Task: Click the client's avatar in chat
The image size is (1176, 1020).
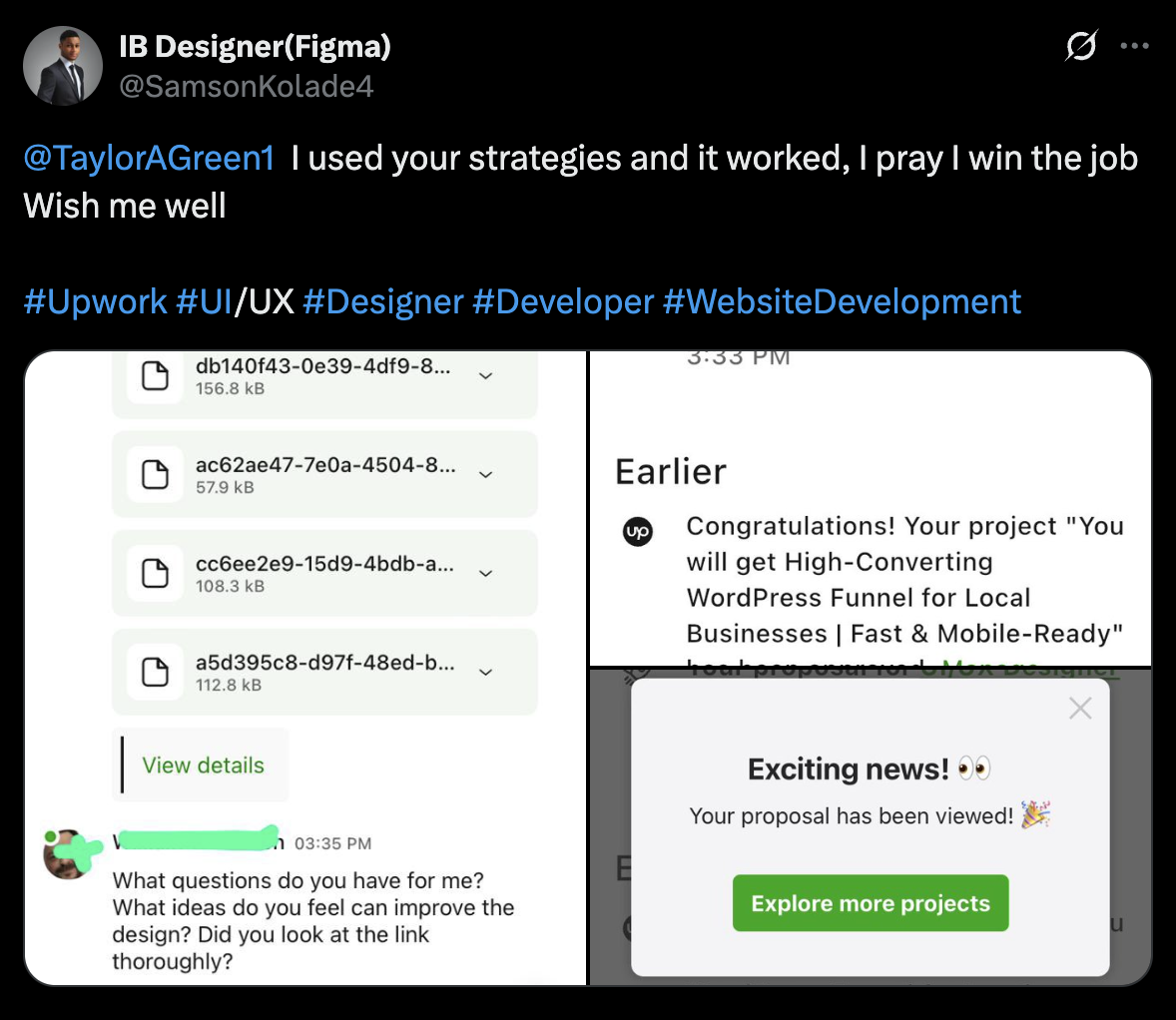Action: pos(68,854)
